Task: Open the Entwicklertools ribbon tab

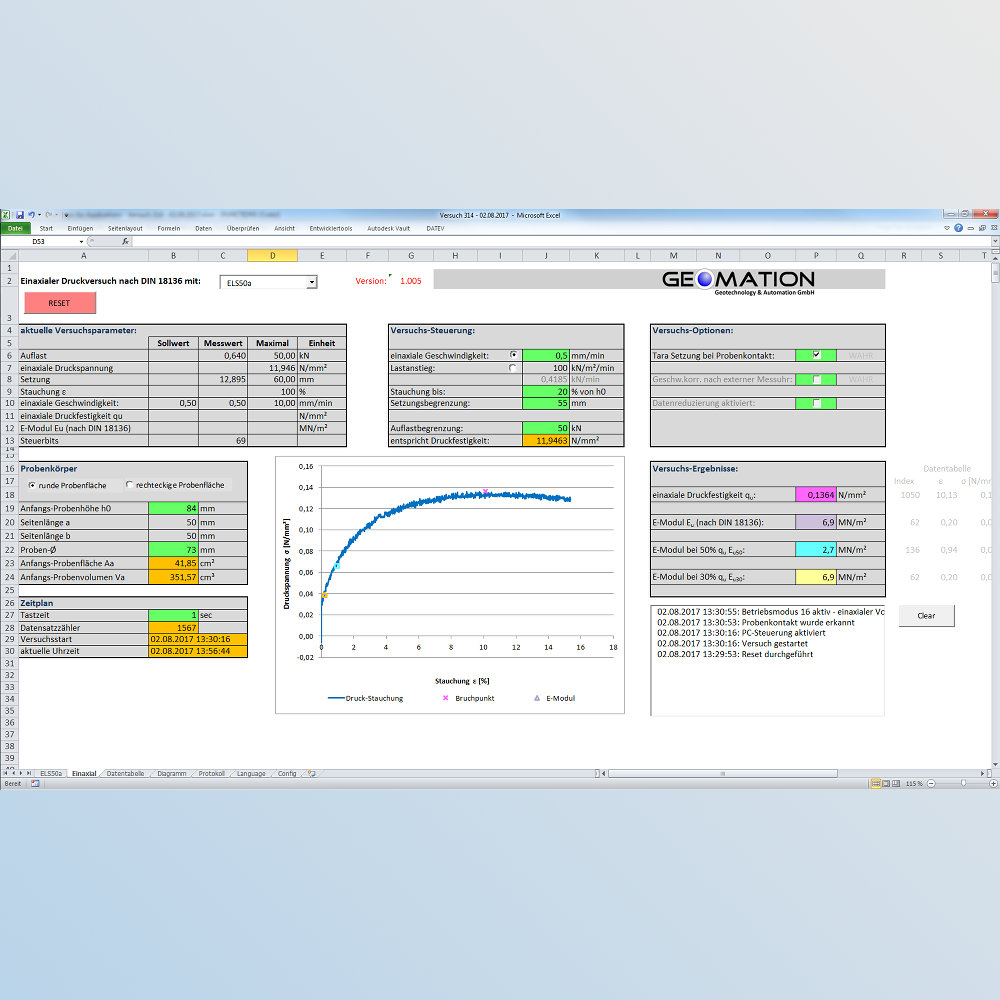Action: pyautogui.click(x=331, y=228)
